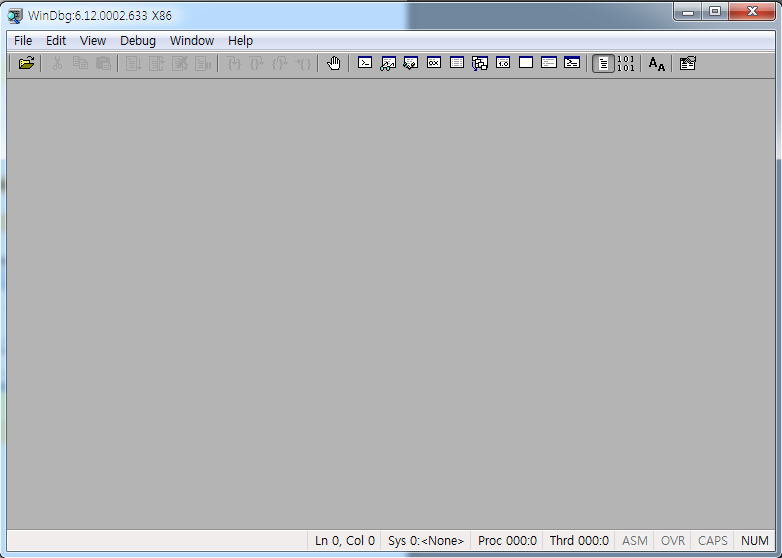Click the Restart debugging toolbar icon
The width and height of the screenshot is (782, 558).
(157, 63)
